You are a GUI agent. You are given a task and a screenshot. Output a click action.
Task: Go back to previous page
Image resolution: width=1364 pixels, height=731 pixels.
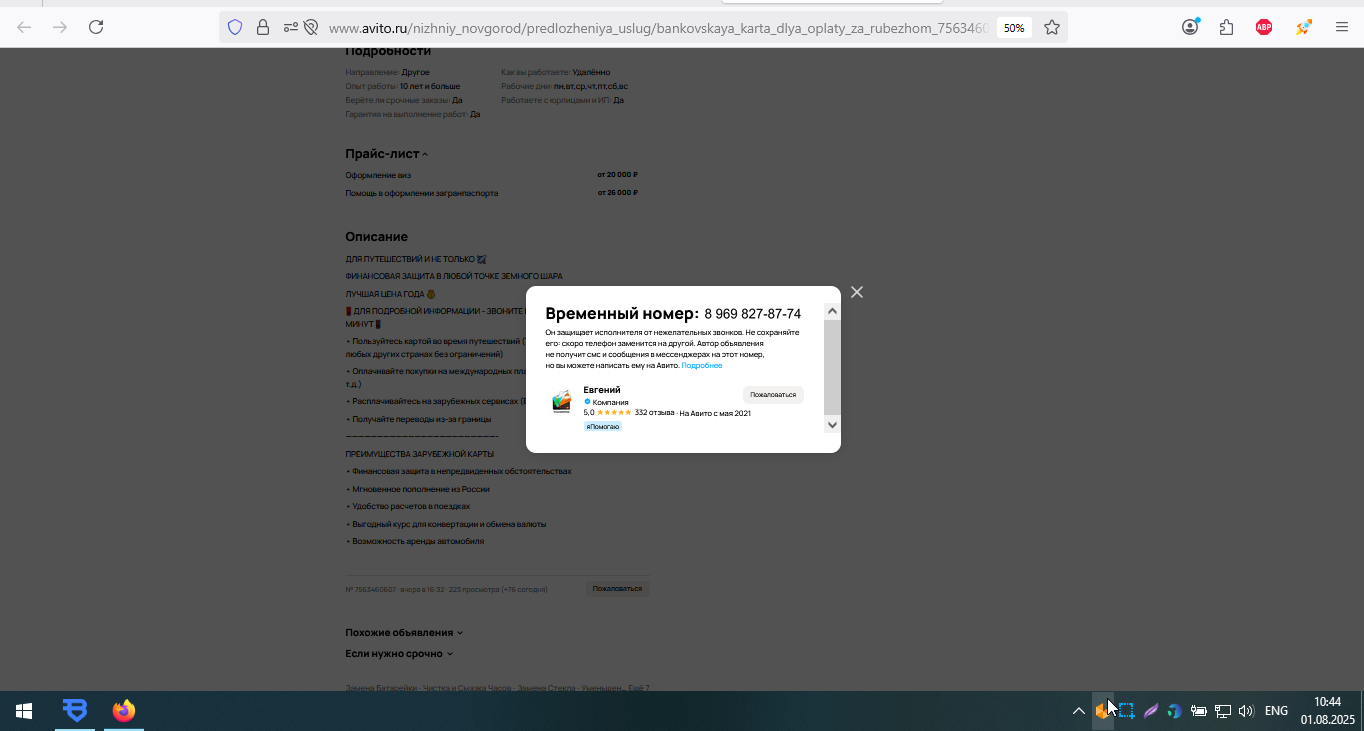(24, 28)
